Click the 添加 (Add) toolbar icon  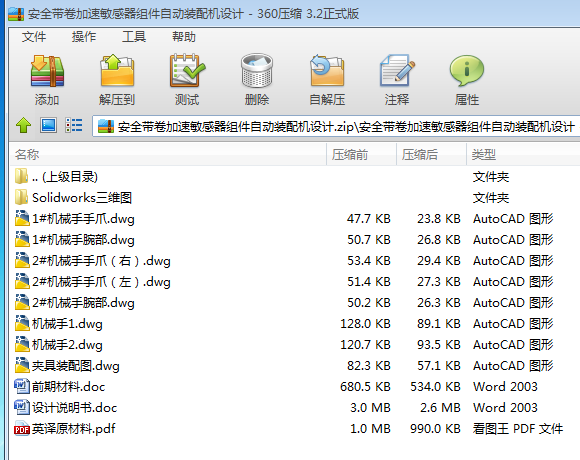[47, 71]
